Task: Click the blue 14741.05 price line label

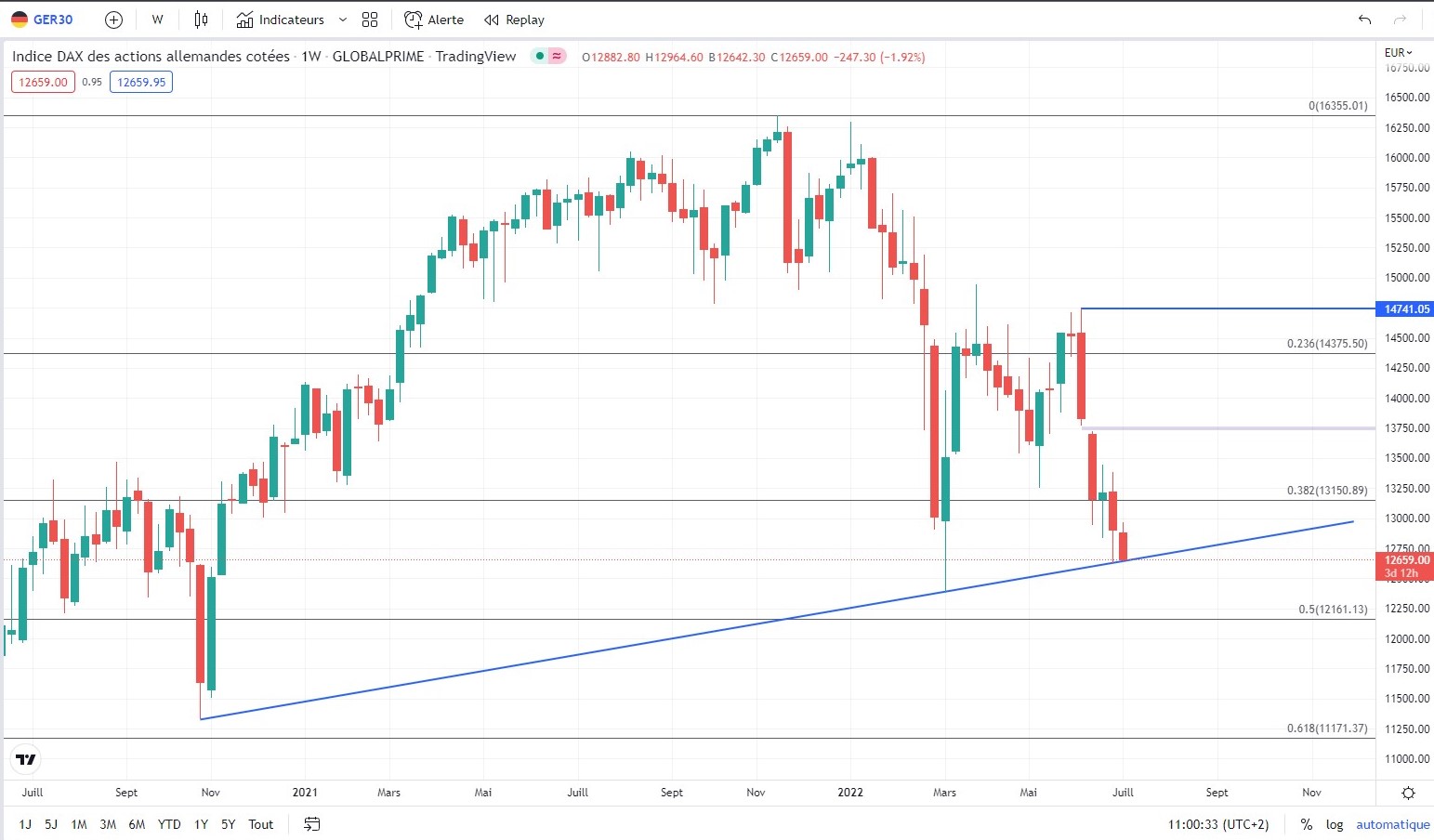Action: click(1405, 309)
